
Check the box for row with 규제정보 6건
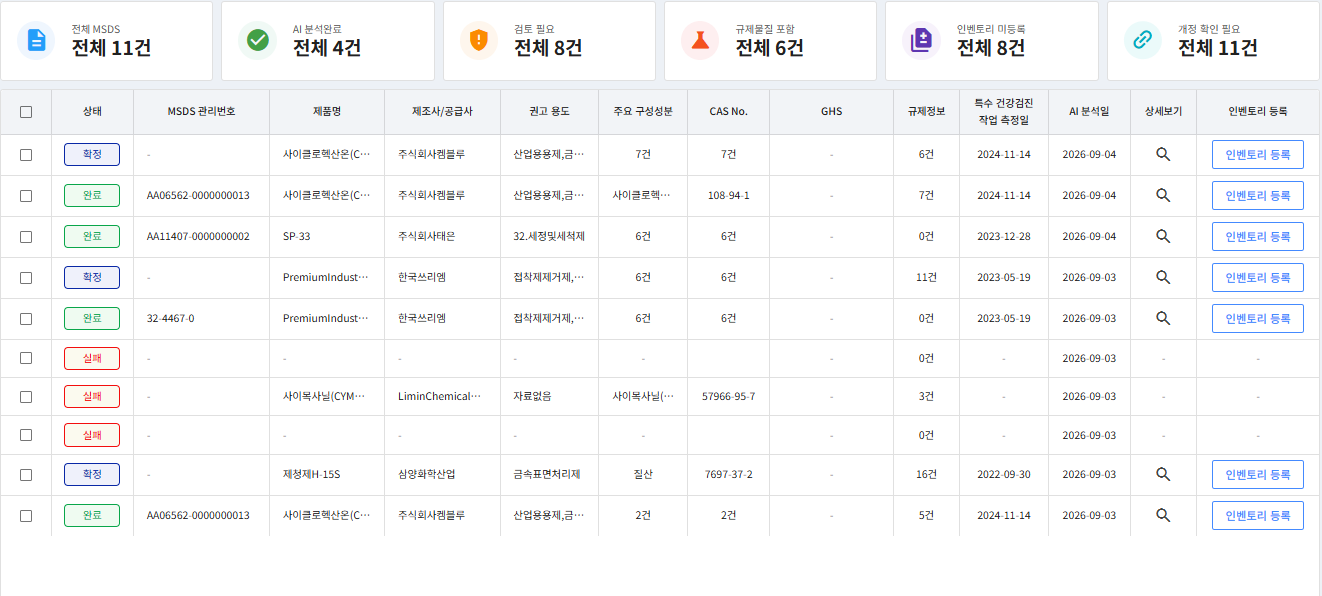point(26,155)
